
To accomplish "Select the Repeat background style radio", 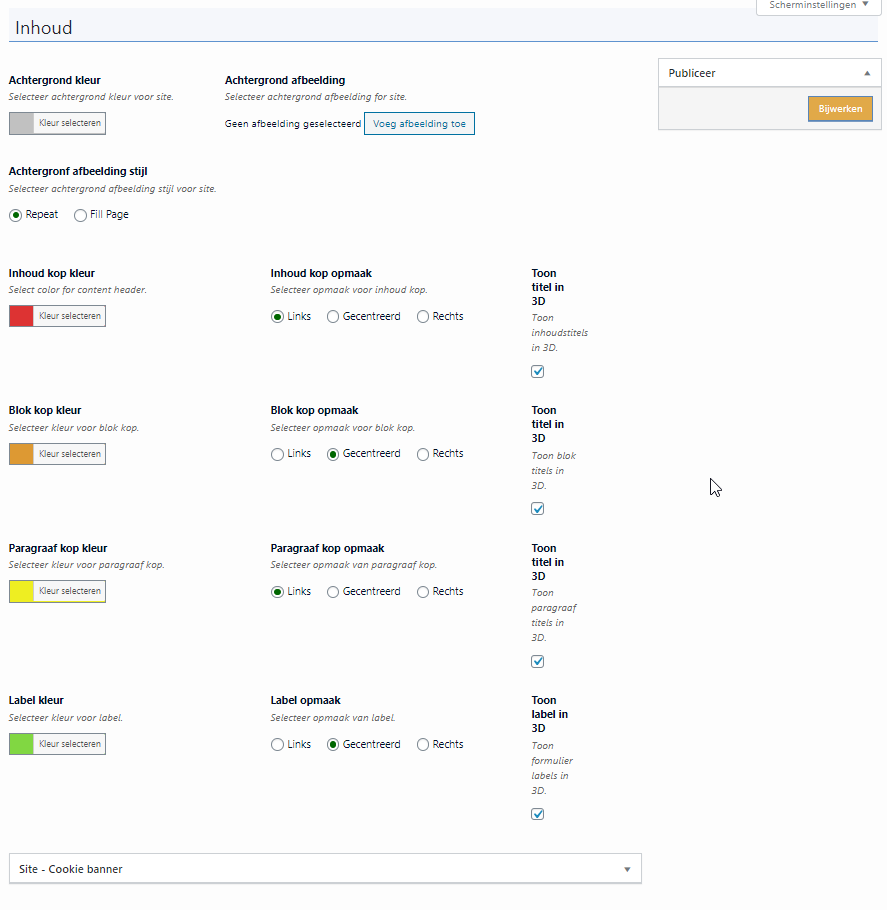I will pos(16,215).
